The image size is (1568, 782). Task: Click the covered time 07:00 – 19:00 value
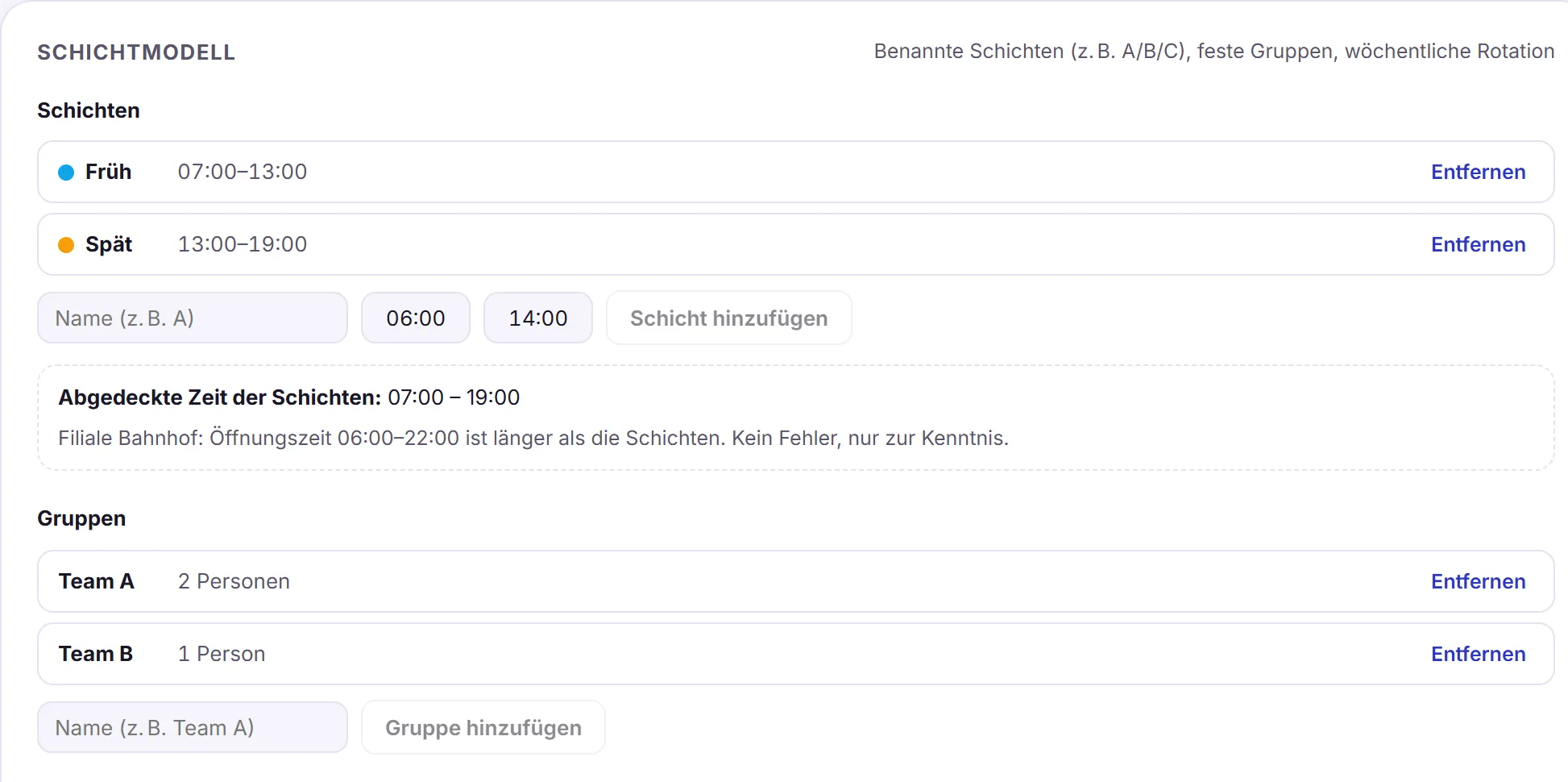tap(454, 397)
